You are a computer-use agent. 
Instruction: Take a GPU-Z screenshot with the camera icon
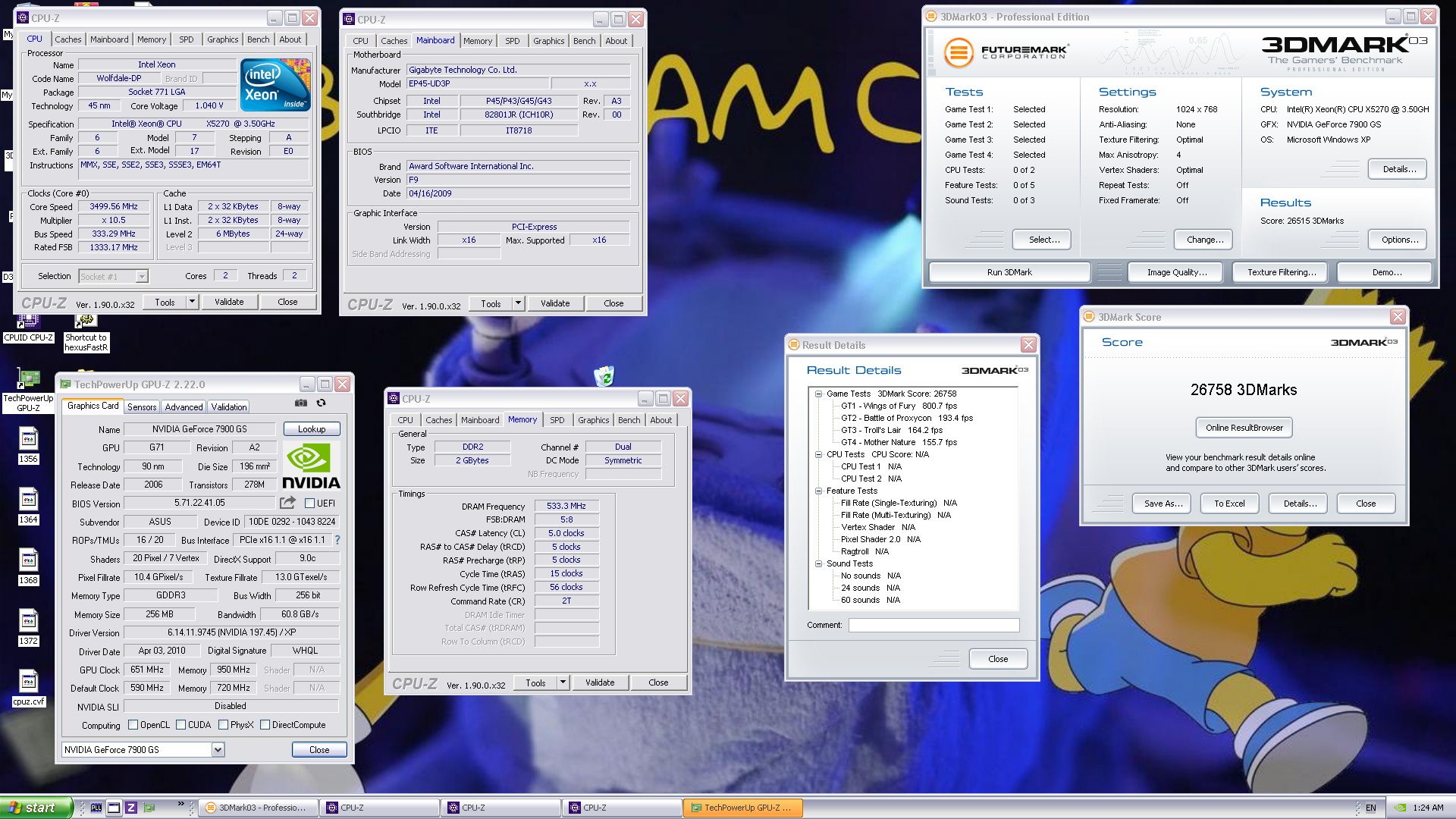(301, 403)
